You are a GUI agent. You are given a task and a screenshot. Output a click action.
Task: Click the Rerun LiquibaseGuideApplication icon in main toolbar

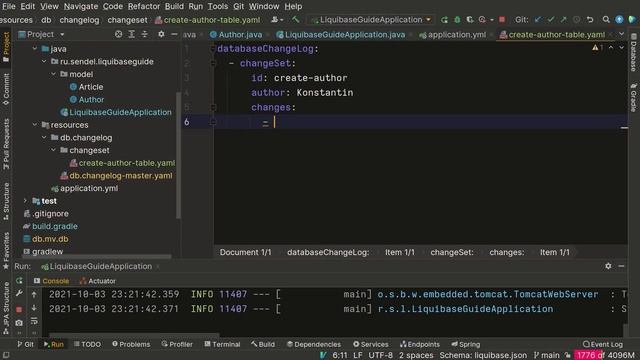pos(444,20)
